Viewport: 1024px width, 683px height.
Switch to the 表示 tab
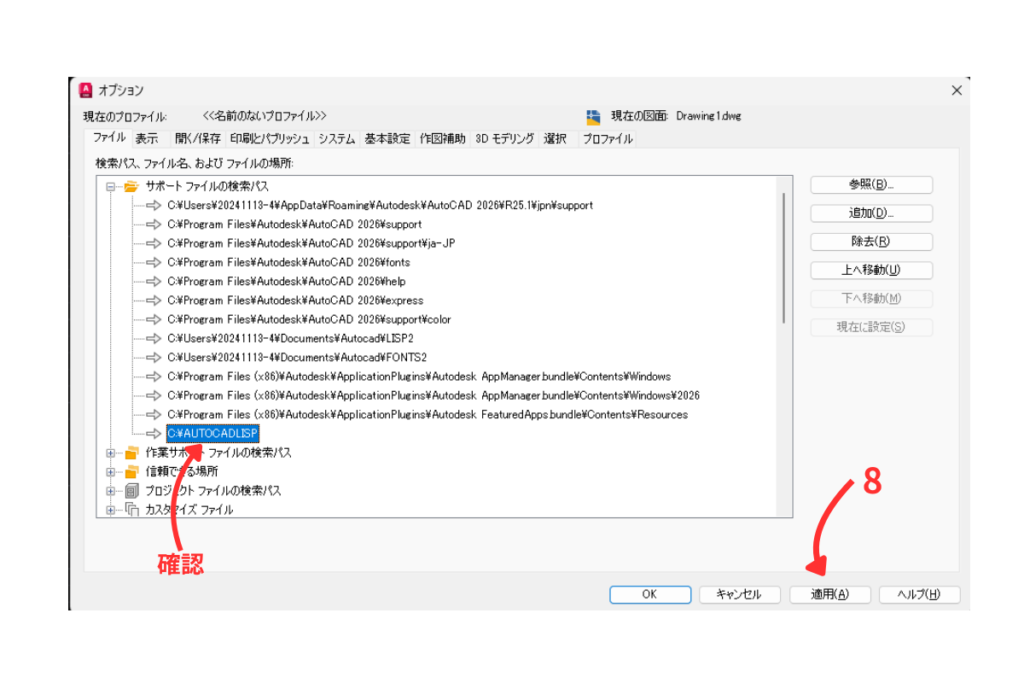(147, 139)
